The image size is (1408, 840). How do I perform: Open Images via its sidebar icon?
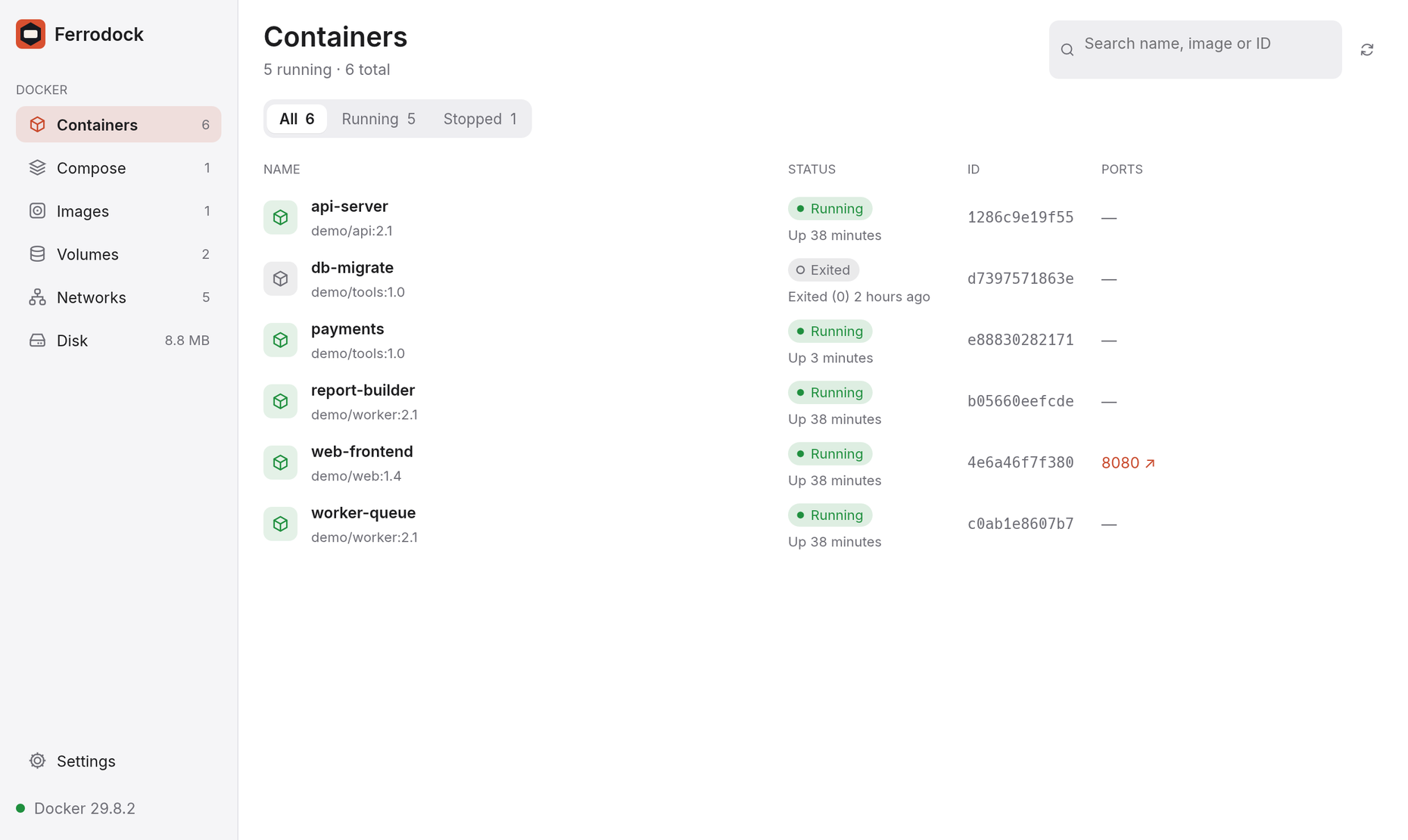coord(37,211)
